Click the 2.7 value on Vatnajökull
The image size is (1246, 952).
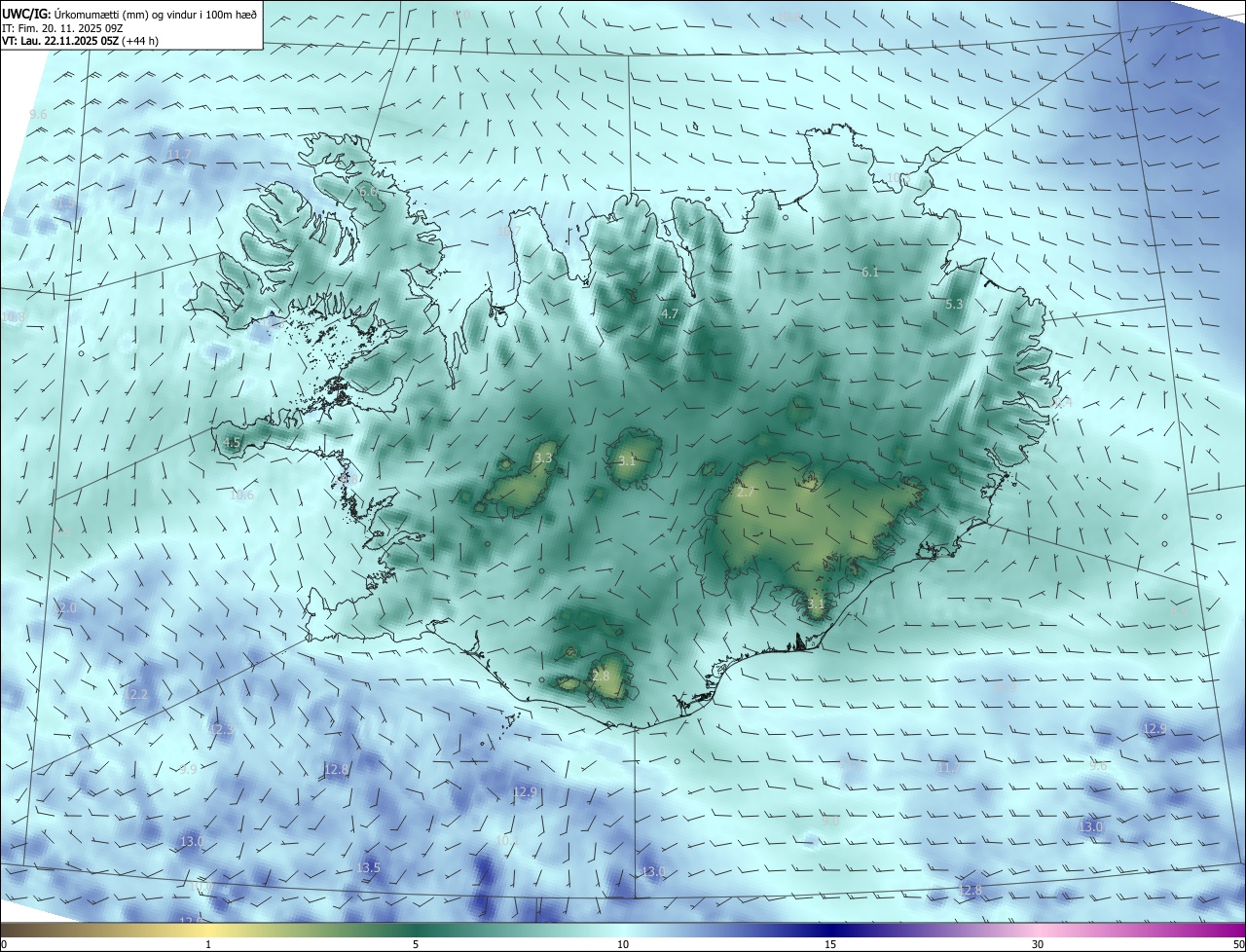tap(745, 493)
